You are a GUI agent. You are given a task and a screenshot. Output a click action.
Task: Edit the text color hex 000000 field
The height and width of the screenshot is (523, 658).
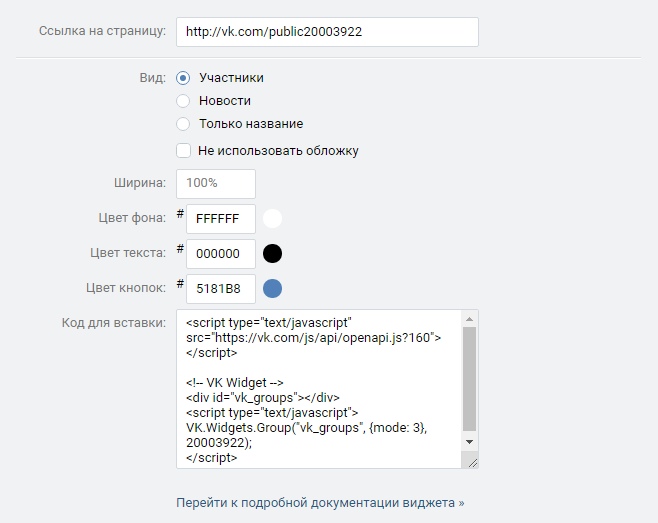(x=221, y=254)
